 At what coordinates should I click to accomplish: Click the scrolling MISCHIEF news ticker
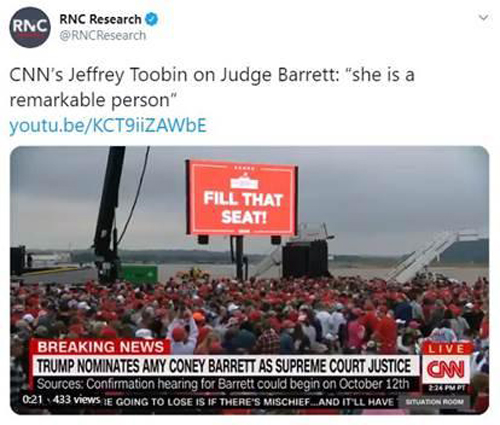coord(249,402)
